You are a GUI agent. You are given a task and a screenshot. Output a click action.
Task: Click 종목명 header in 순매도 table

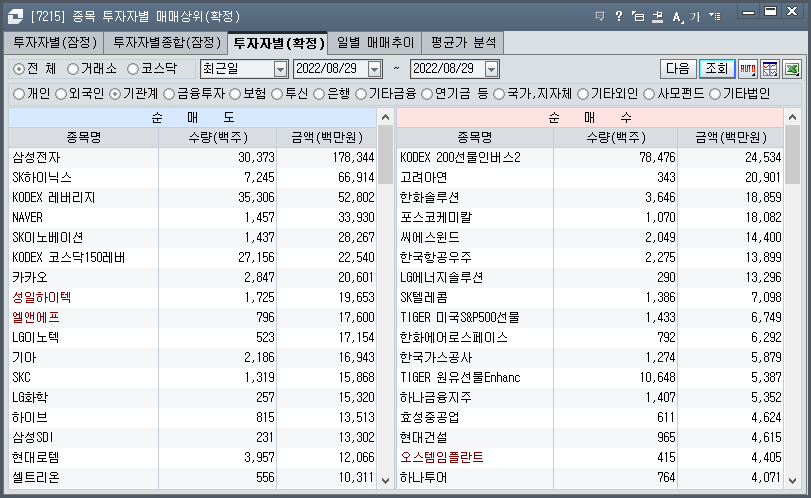click(83, 138)
